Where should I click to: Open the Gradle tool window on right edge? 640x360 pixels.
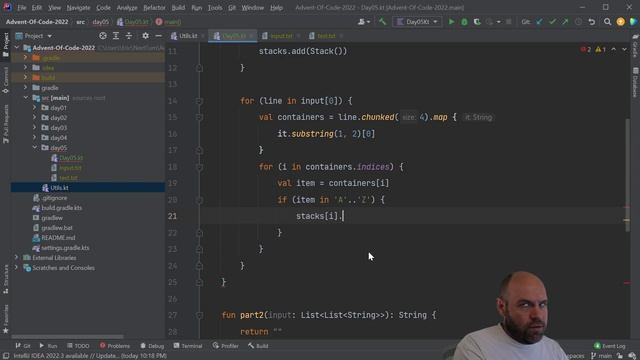[635, 46]
